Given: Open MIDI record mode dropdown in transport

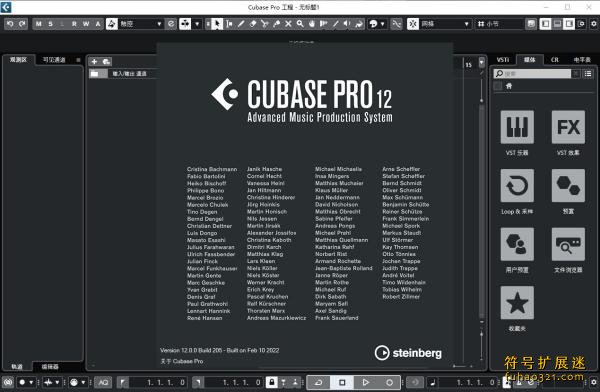Looking at the screenshot, I should pos(83,382).
